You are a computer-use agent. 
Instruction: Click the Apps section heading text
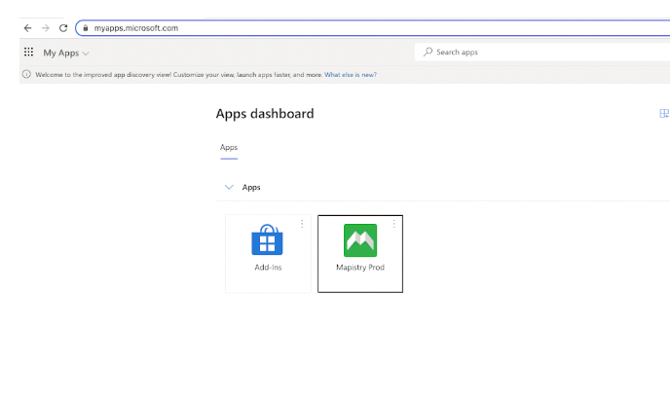[251, 188]
